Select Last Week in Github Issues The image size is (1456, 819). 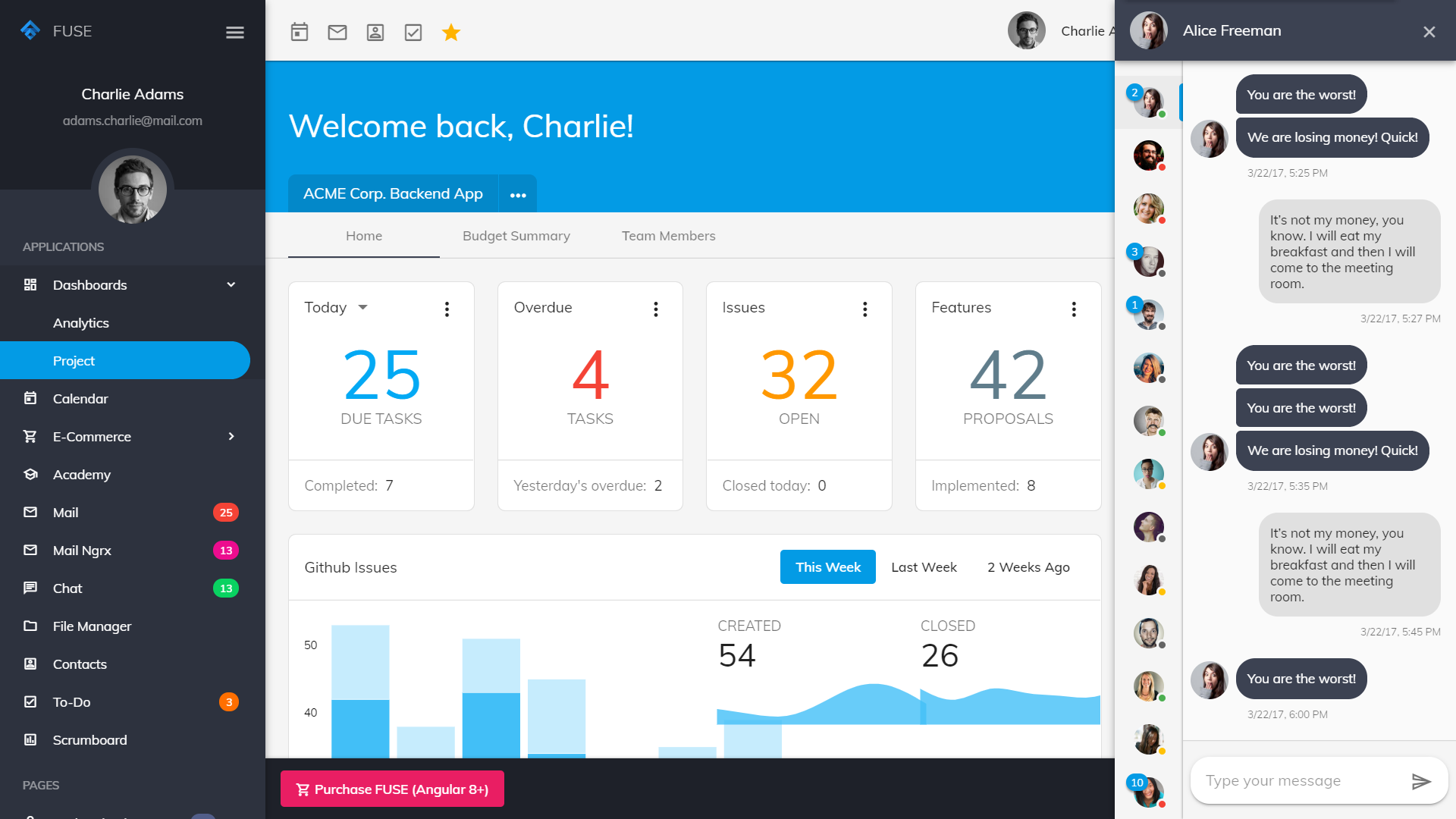924,567
